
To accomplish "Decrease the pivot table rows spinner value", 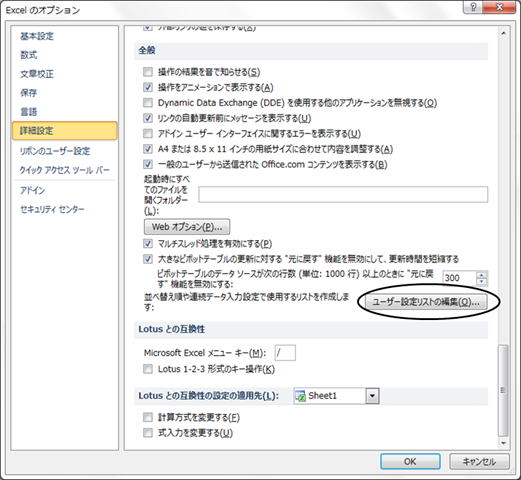I will (x=481, y=282).
